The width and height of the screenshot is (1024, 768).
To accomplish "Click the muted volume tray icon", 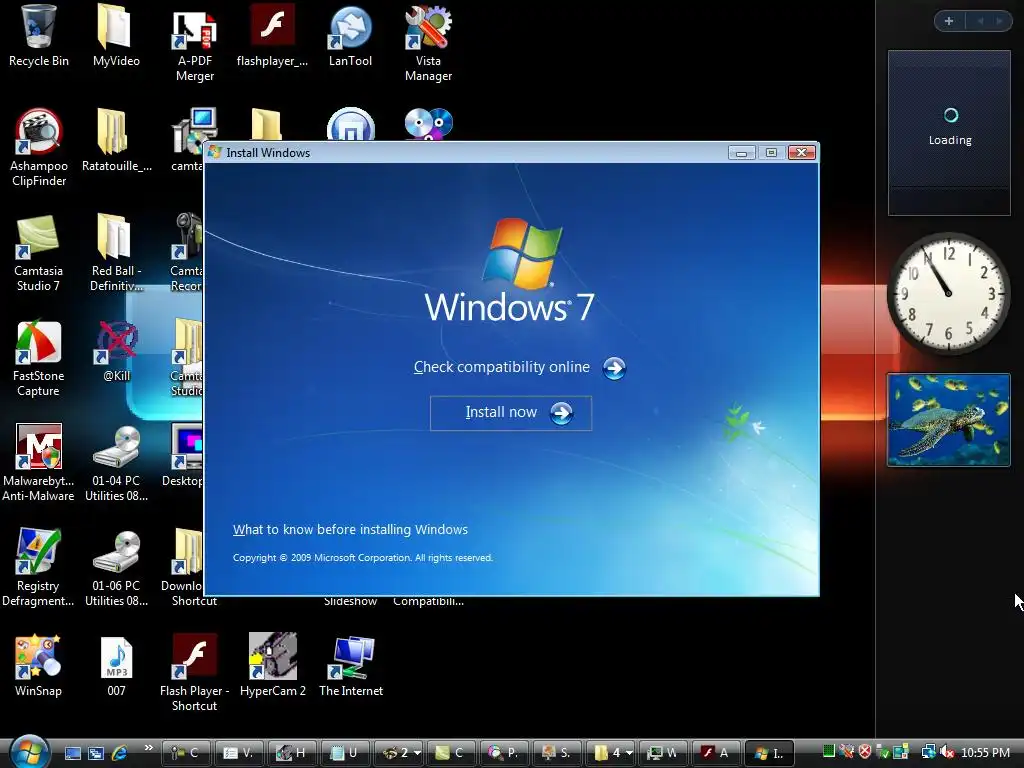I will (947, 752).
